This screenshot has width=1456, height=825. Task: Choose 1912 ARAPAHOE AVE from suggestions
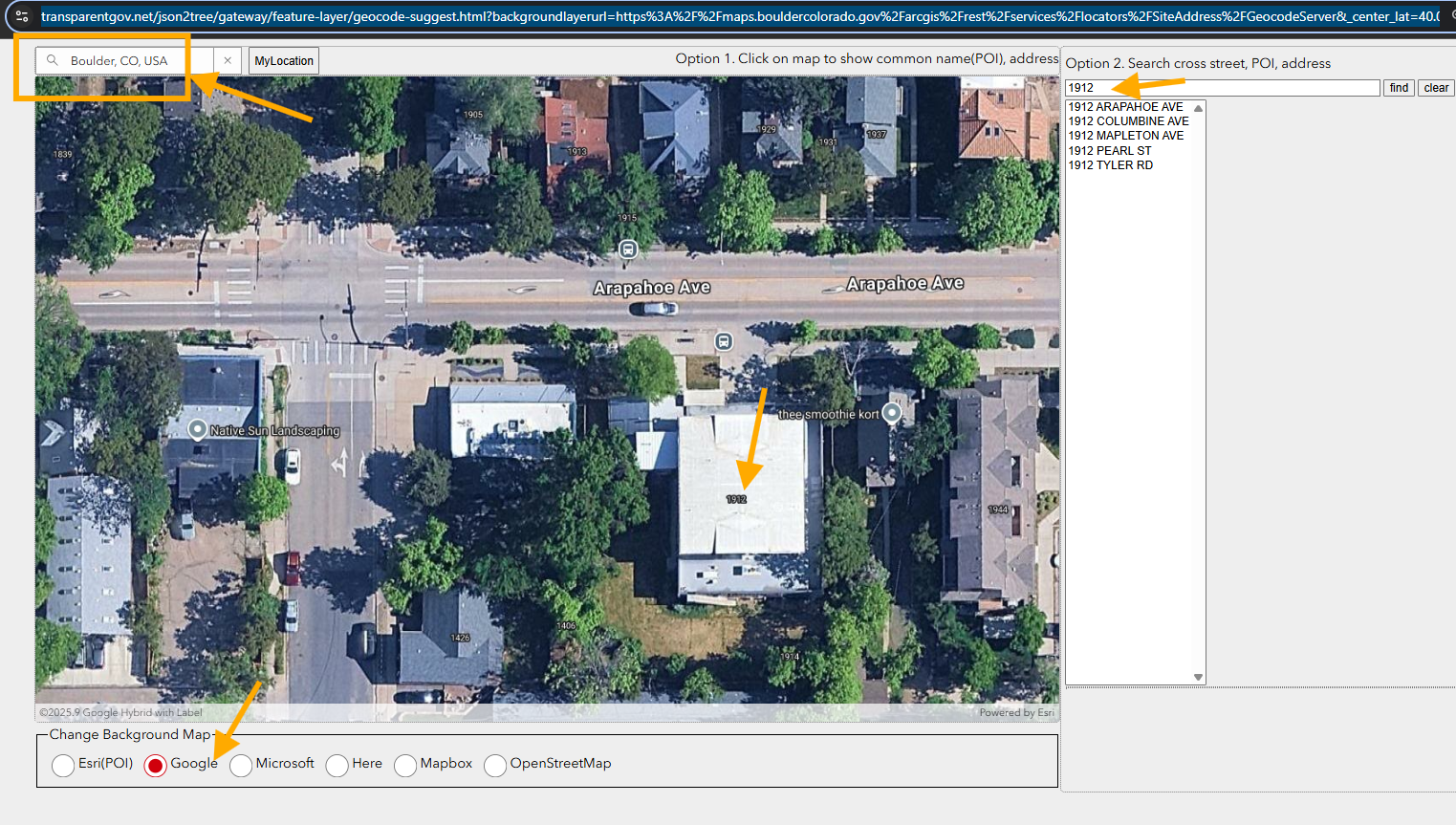tap(1125, 107)
